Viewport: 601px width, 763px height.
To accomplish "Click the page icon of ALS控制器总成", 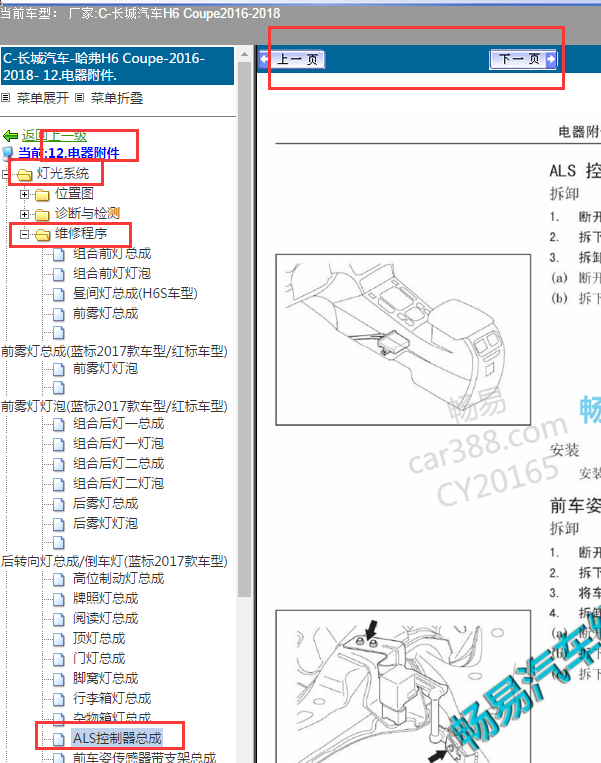I will 58,739.
